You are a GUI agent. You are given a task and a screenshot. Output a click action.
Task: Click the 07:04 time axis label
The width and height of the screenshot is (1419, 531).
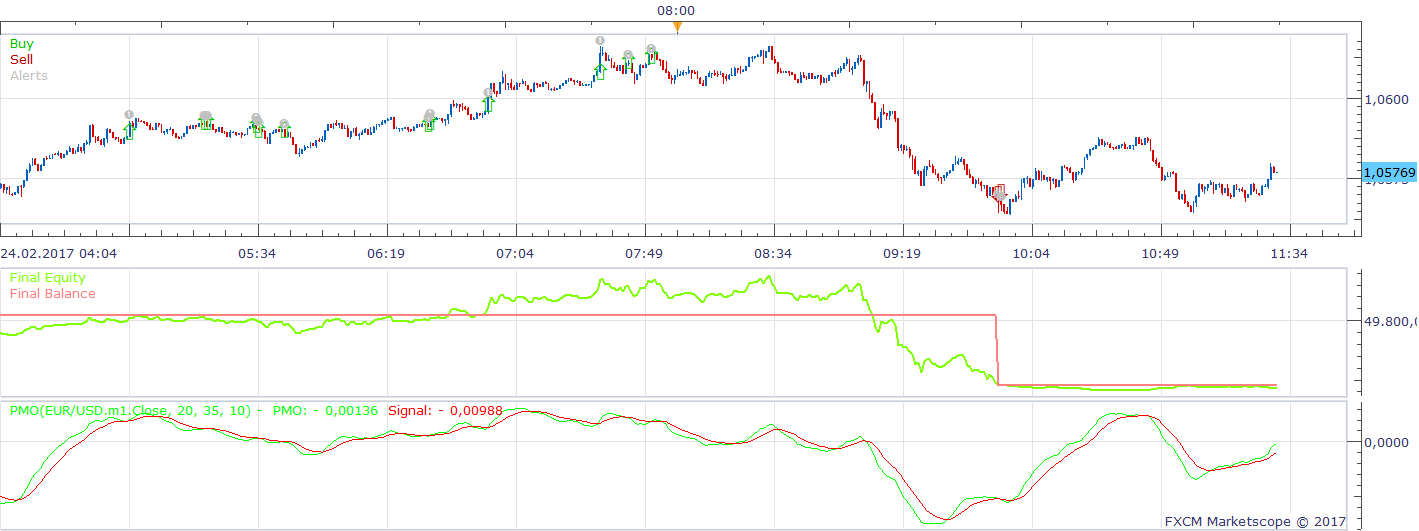tap(515, 254)
